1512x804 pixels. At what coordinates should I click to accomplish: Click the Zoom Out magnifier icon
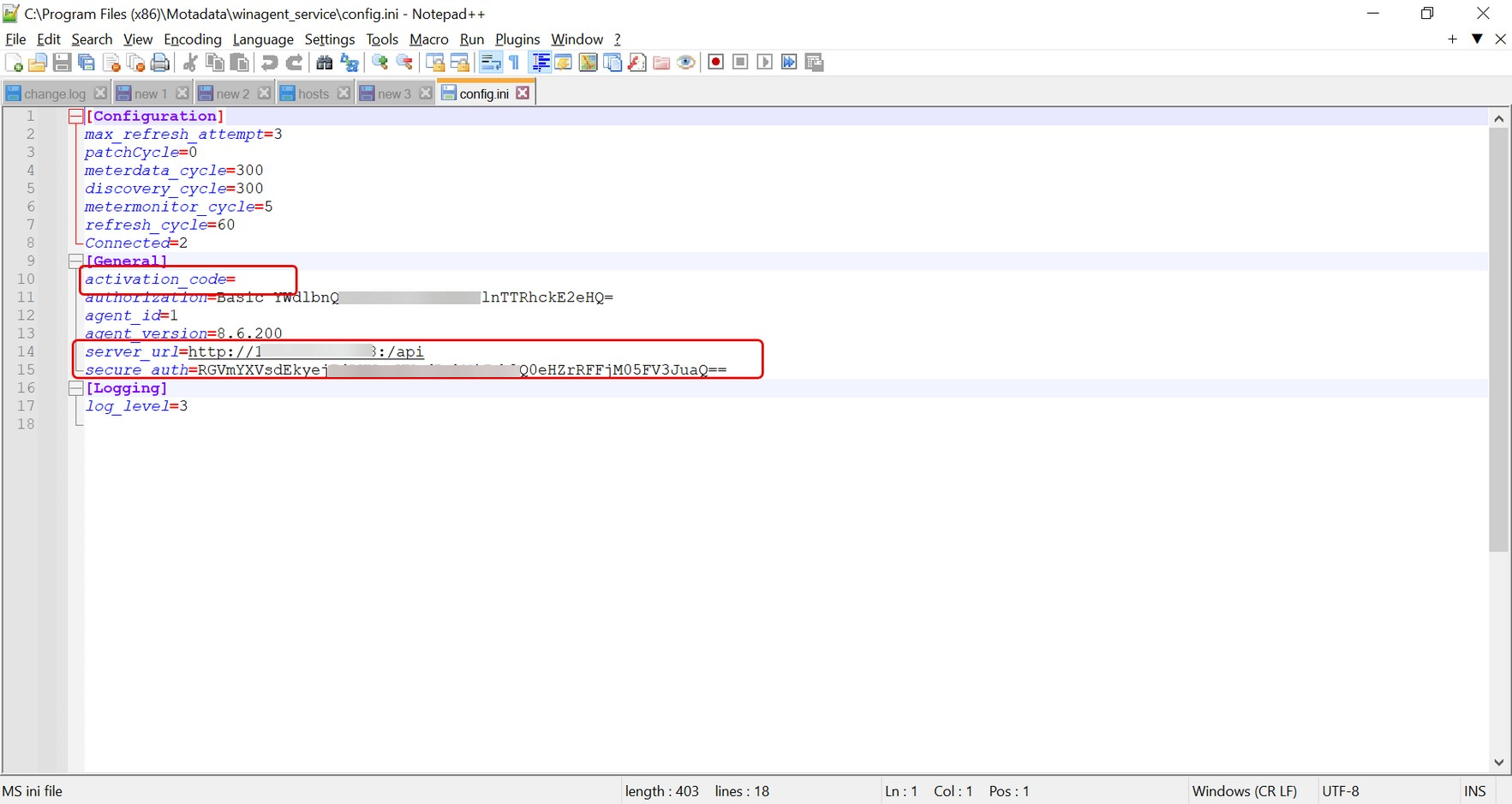pyautogui.click(x=404, y=63)
